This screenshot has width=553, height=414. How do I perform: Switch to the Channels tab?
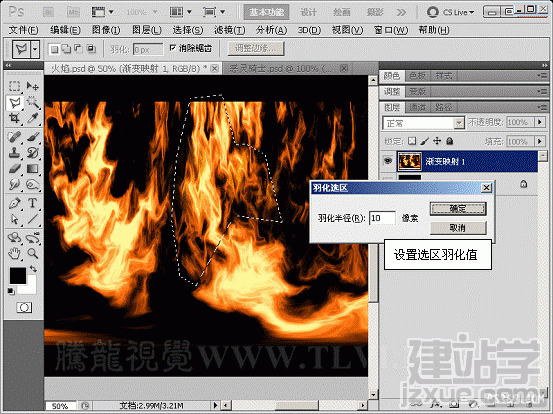tap(417, 107)
